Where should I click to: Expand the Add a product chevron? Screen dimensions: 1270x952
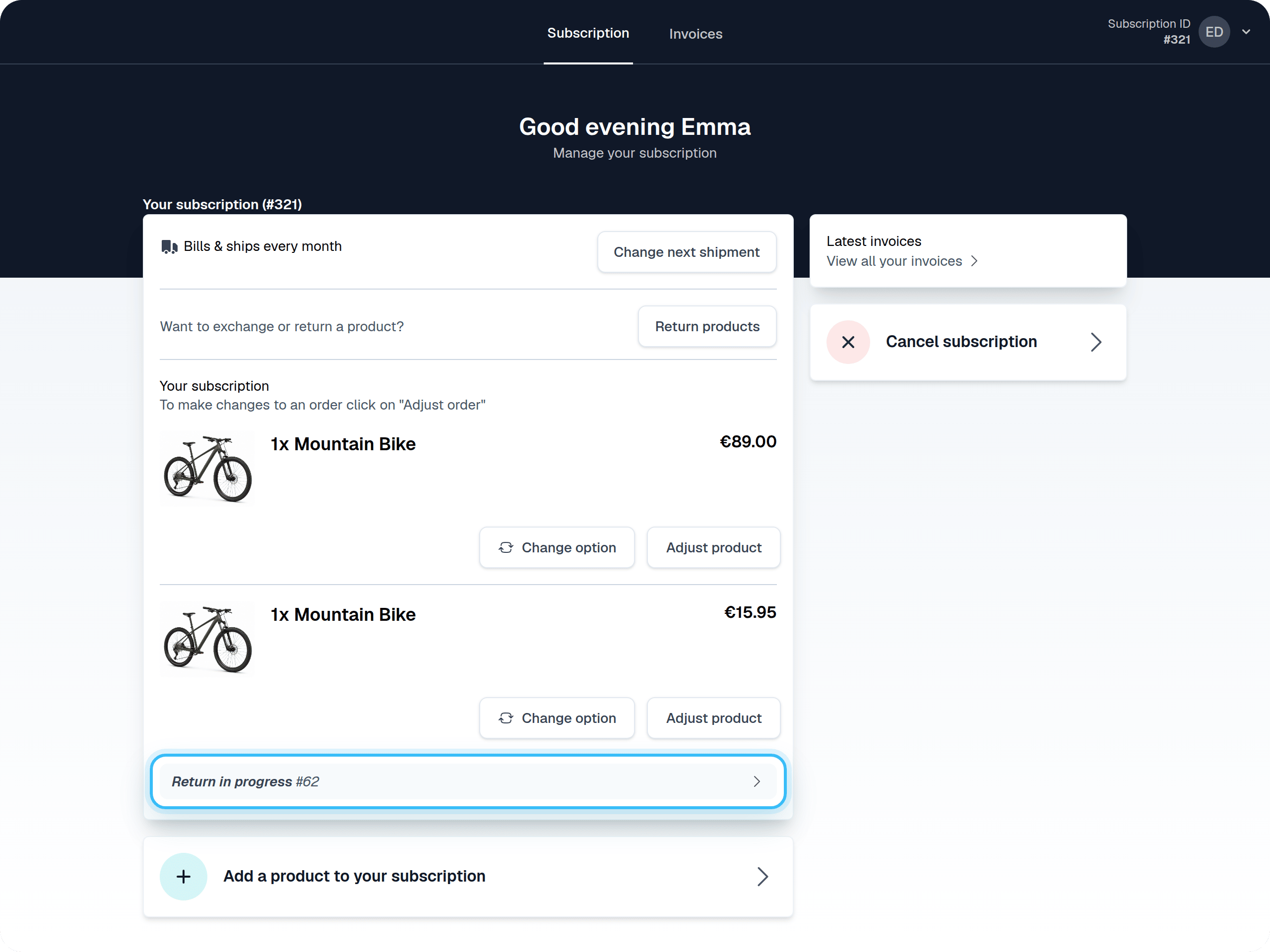pos(762,876)
